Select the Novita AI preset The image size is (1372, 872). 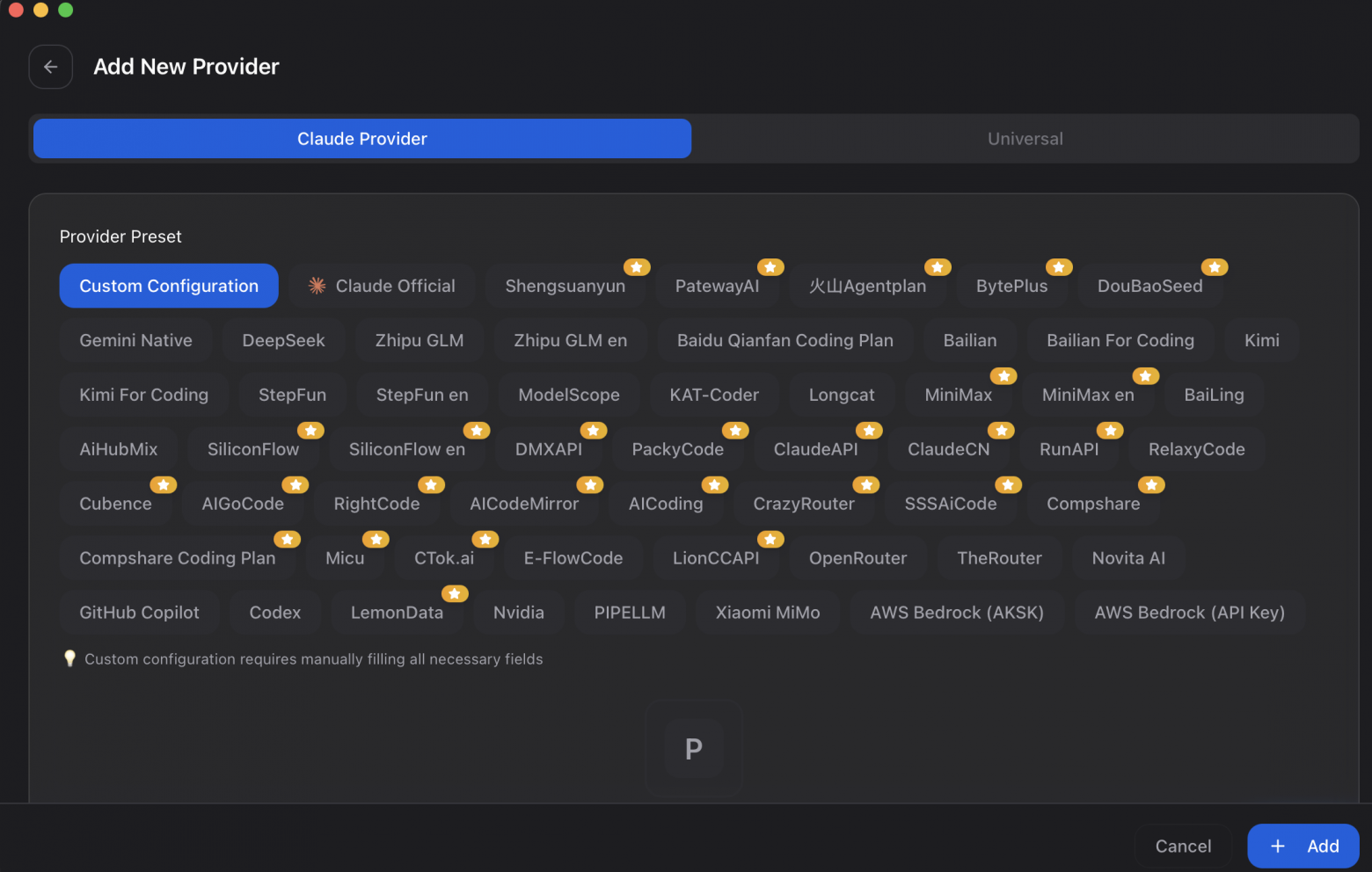pyautogui.click(x=1128, y=558)
